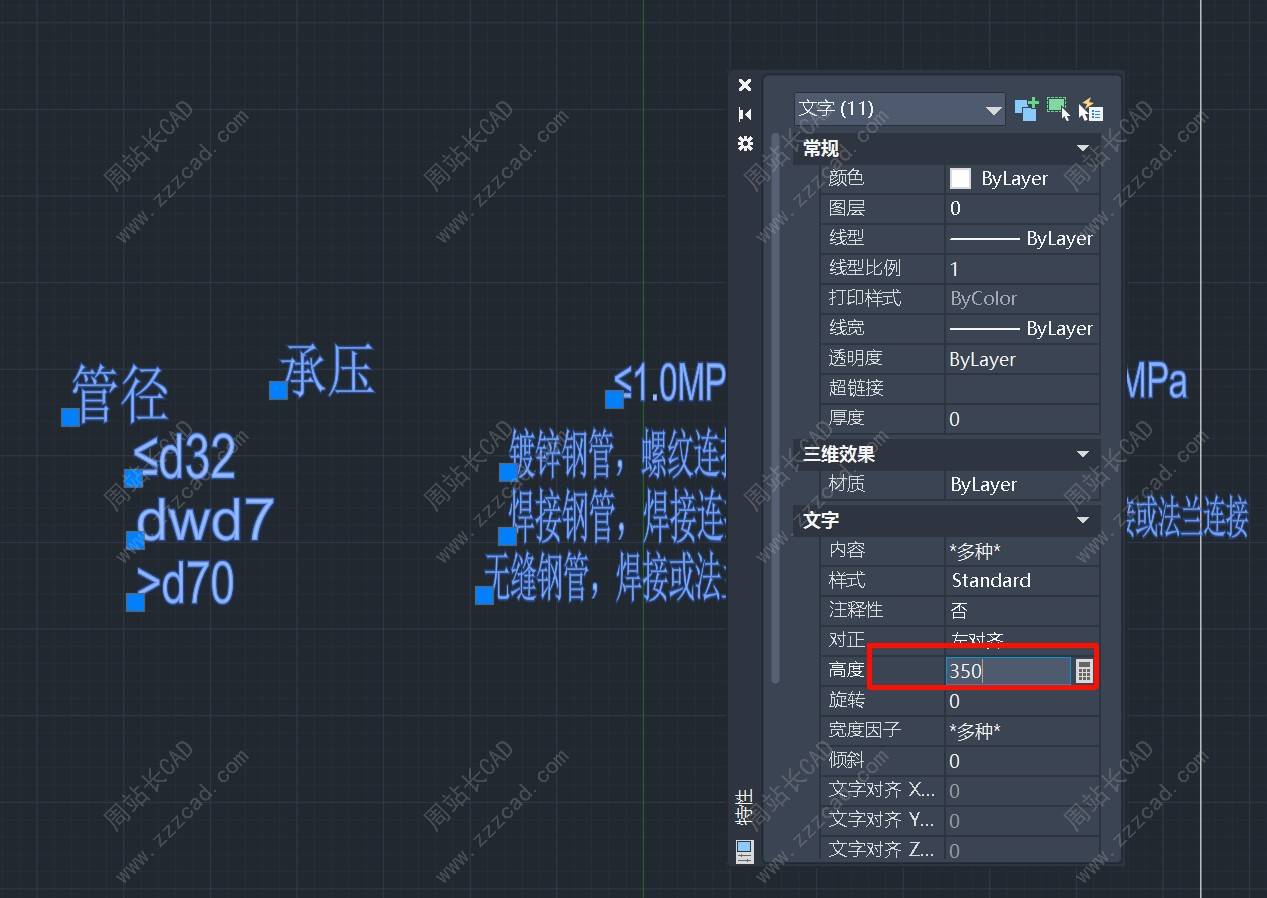This screenshot has height=898, width=1267.
Task: Toggle auto-hide on the properties palette
Action: pos(744,114)
